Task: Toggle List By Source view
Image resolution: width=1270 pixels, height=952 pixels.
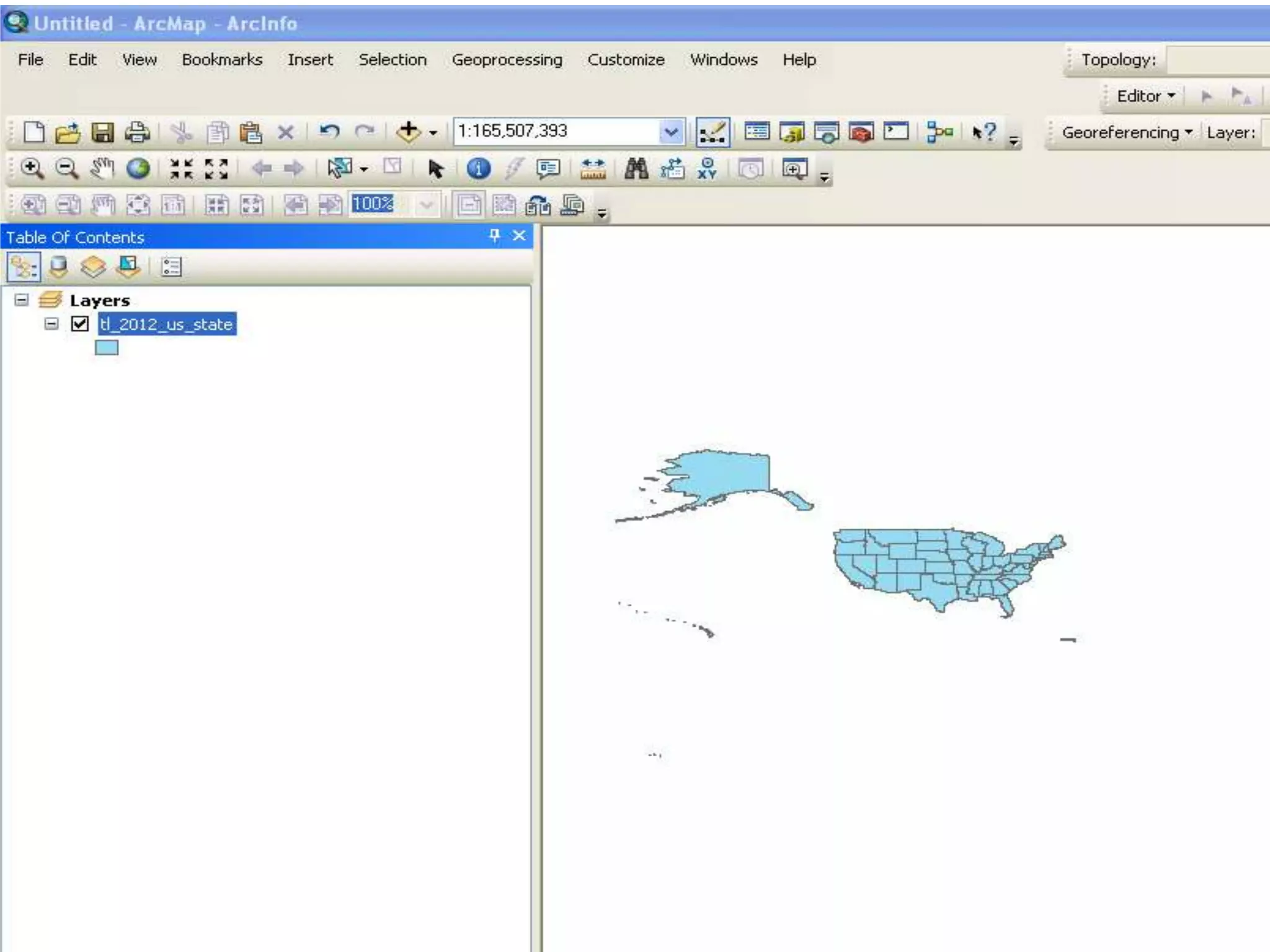Action: (58, 267)
